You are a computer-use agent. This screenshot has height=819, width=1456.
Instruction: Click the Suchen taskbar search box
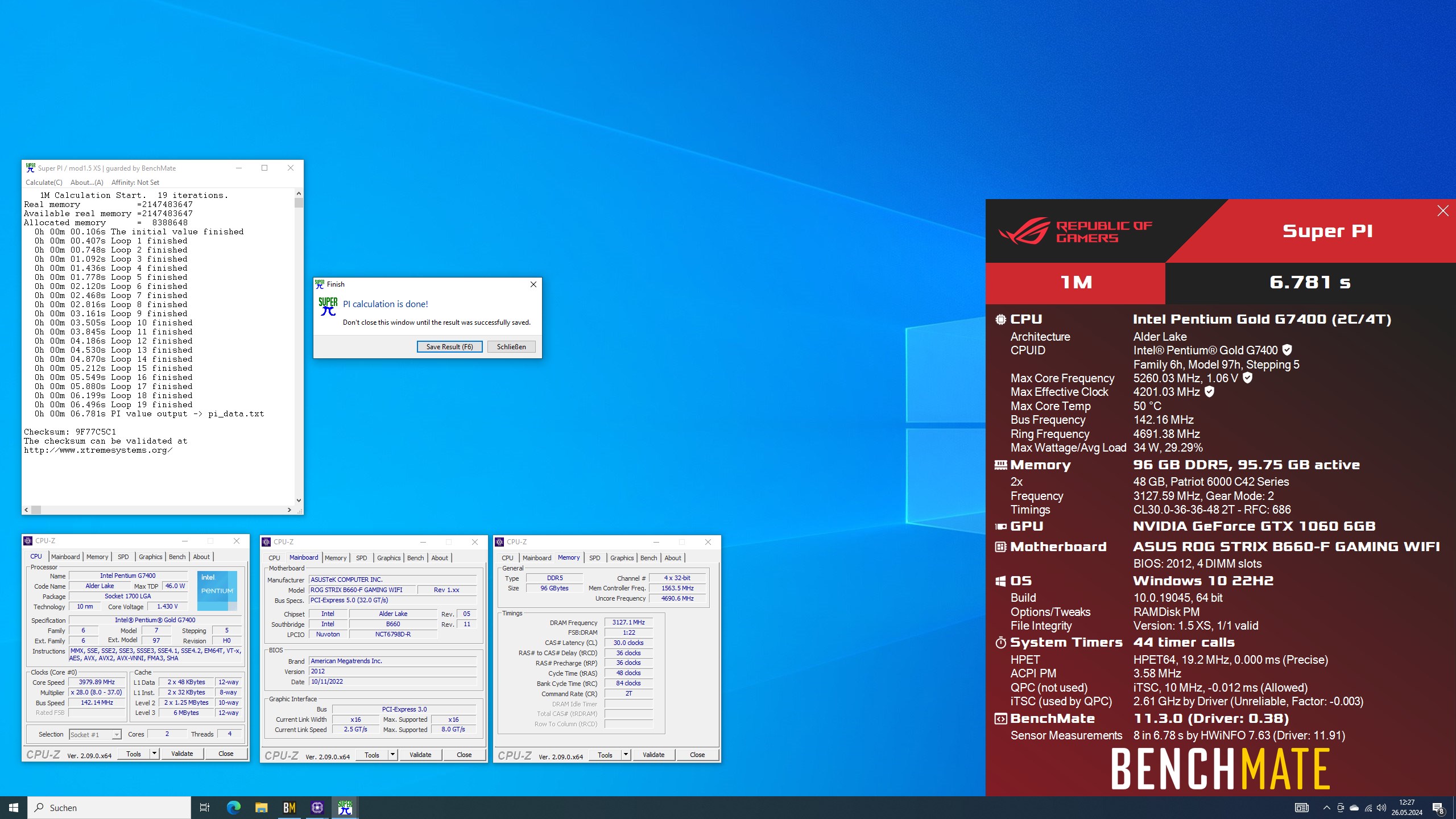109,808
